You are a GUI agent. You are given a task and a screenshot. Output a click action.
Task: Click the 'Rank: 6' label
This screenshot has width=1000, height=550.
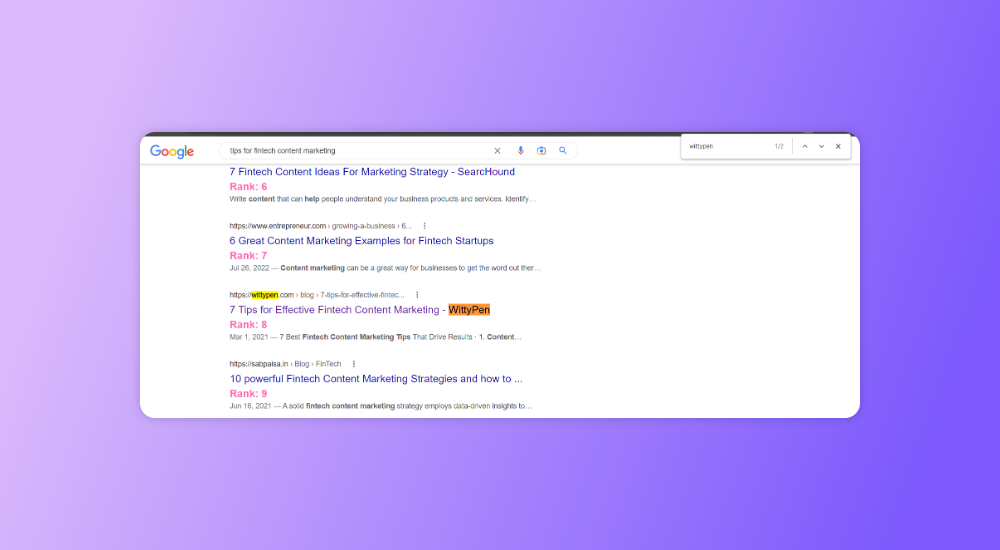[248, 186]
